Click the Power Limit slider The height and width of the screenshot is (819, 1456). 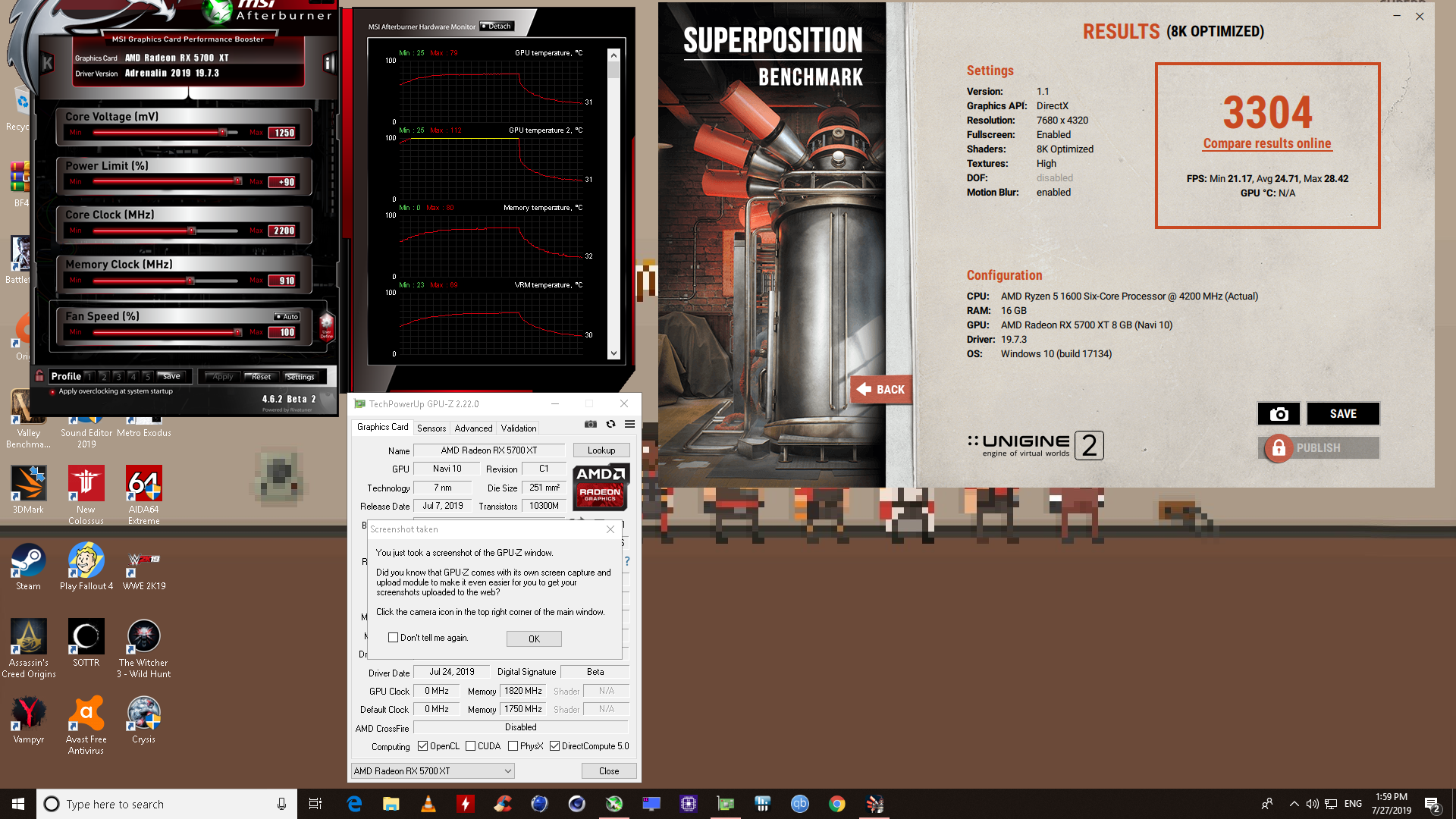coord(165,181)
